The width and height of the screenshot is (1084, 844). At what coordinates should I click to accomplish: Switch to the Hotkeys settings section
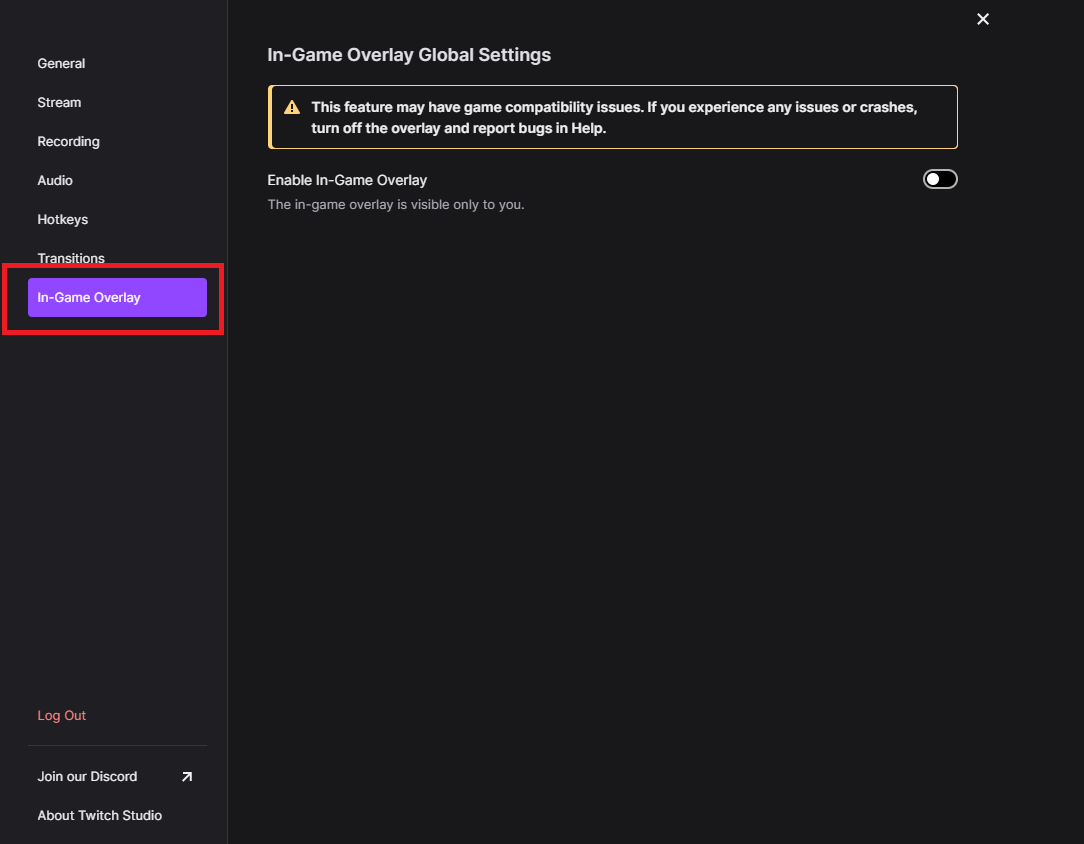coord(62,219)
